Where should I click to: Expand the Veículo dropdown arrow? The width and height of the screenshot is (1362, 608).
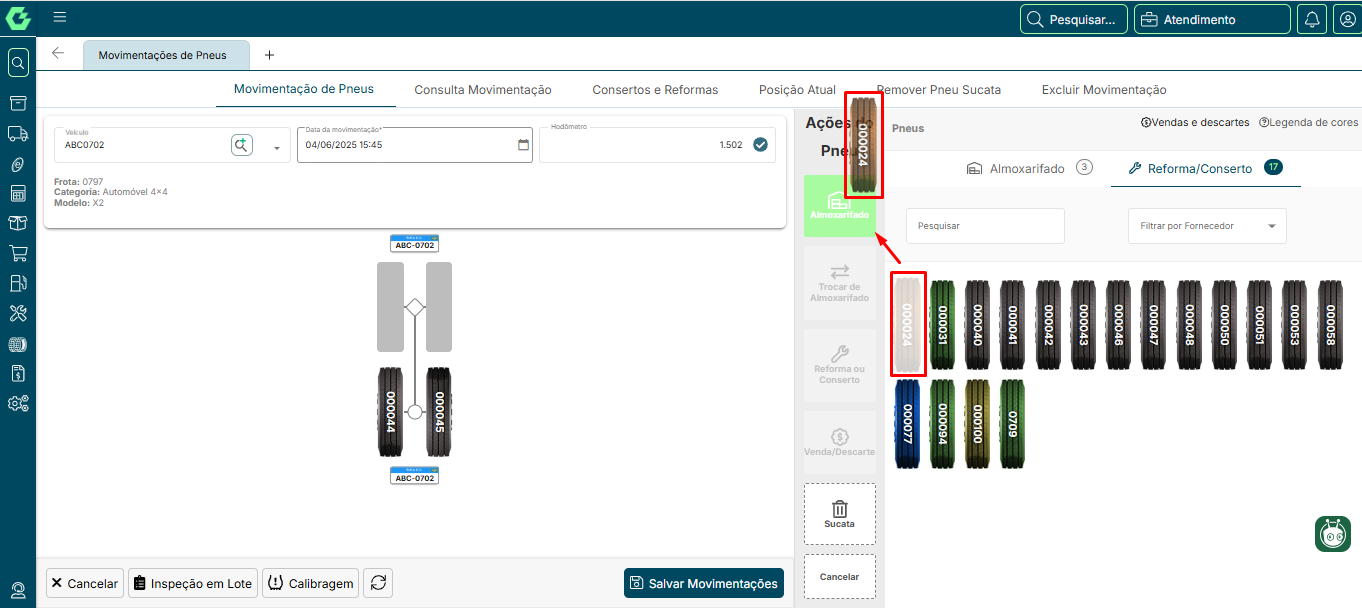tap(277, 147)
